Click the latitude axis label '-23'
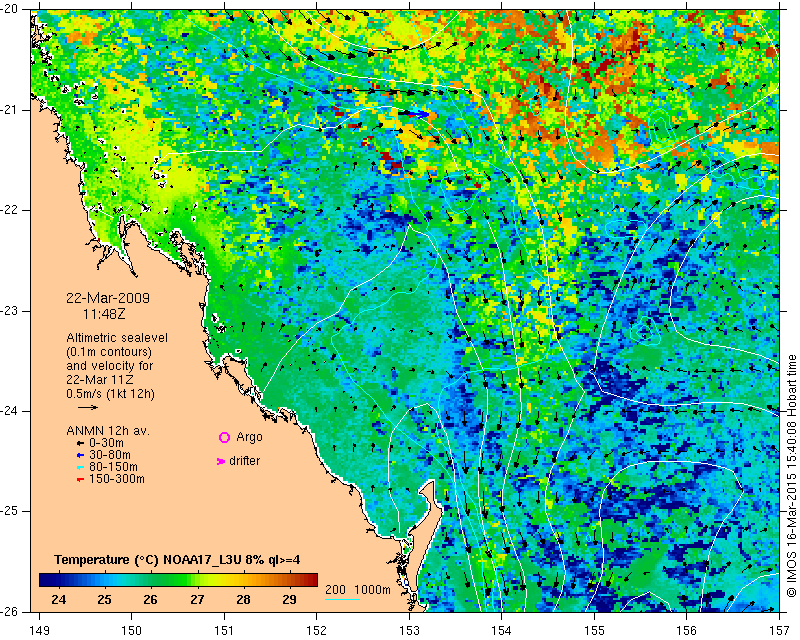The width and height of the screenshot is (800, 640). pos(10,311)
